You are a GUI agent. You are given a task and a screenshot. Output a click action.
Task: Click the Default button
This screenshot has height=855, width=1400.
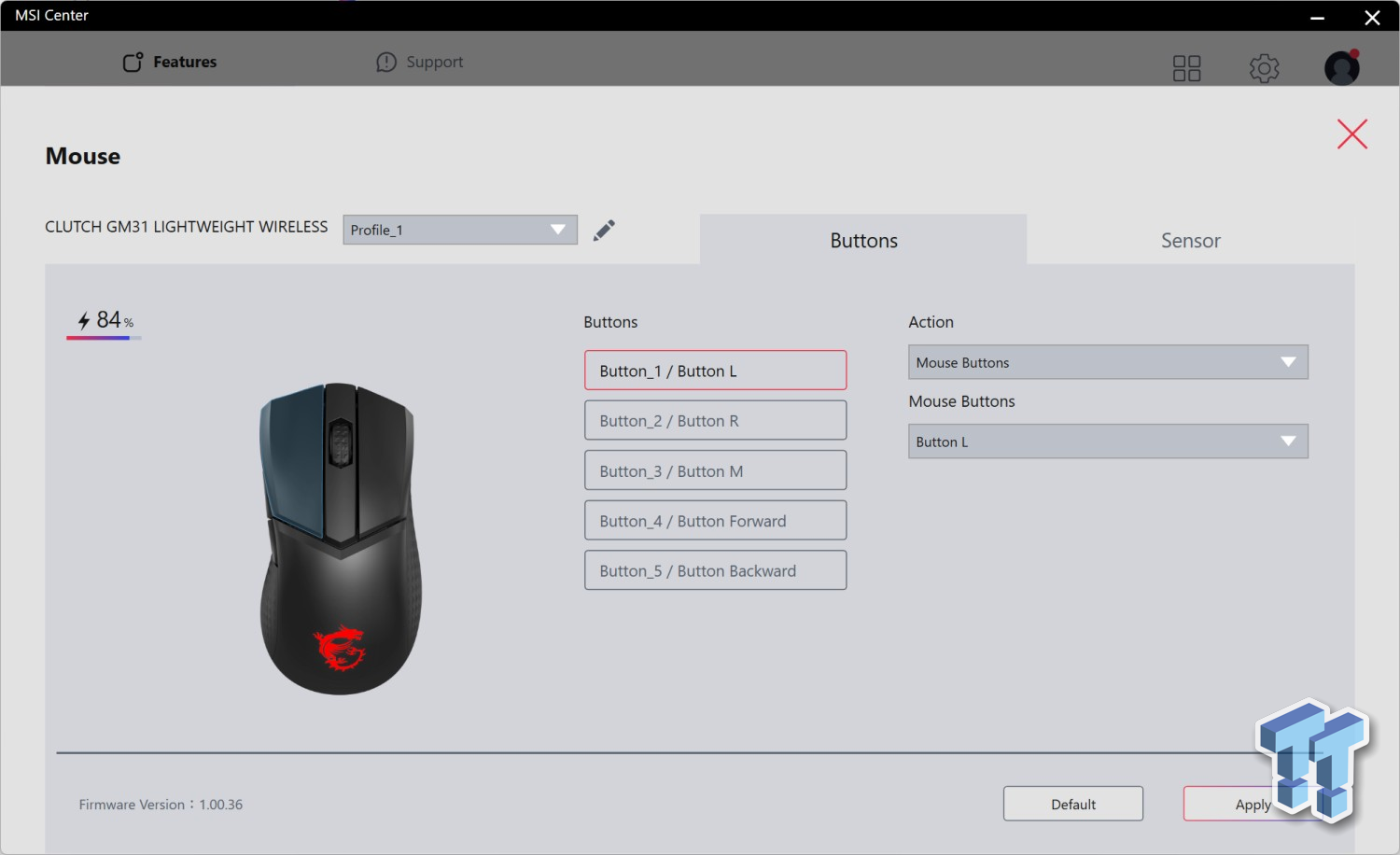[x=1072, y=804]
